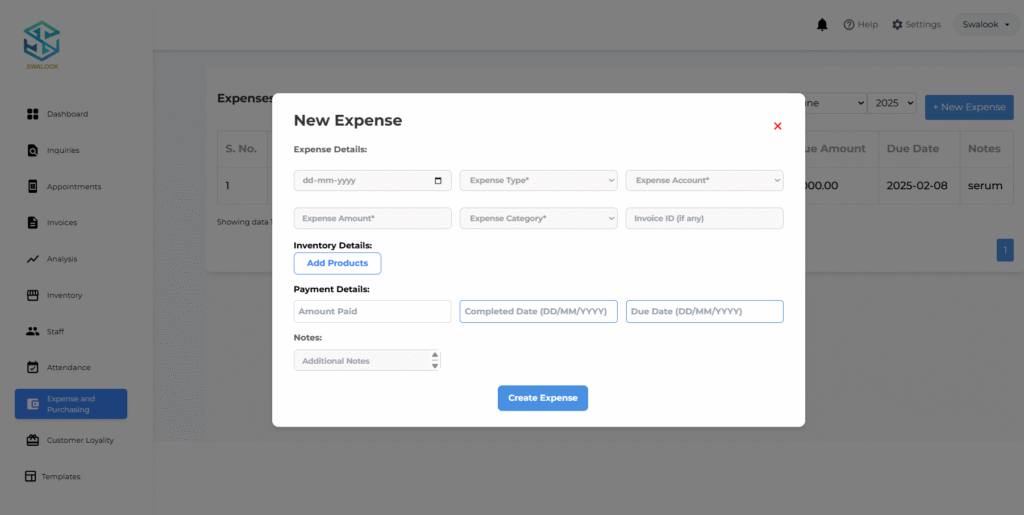Open the Swalook user account menu
This screenshot has width=1024, height=515.
[x=985, y=25]
